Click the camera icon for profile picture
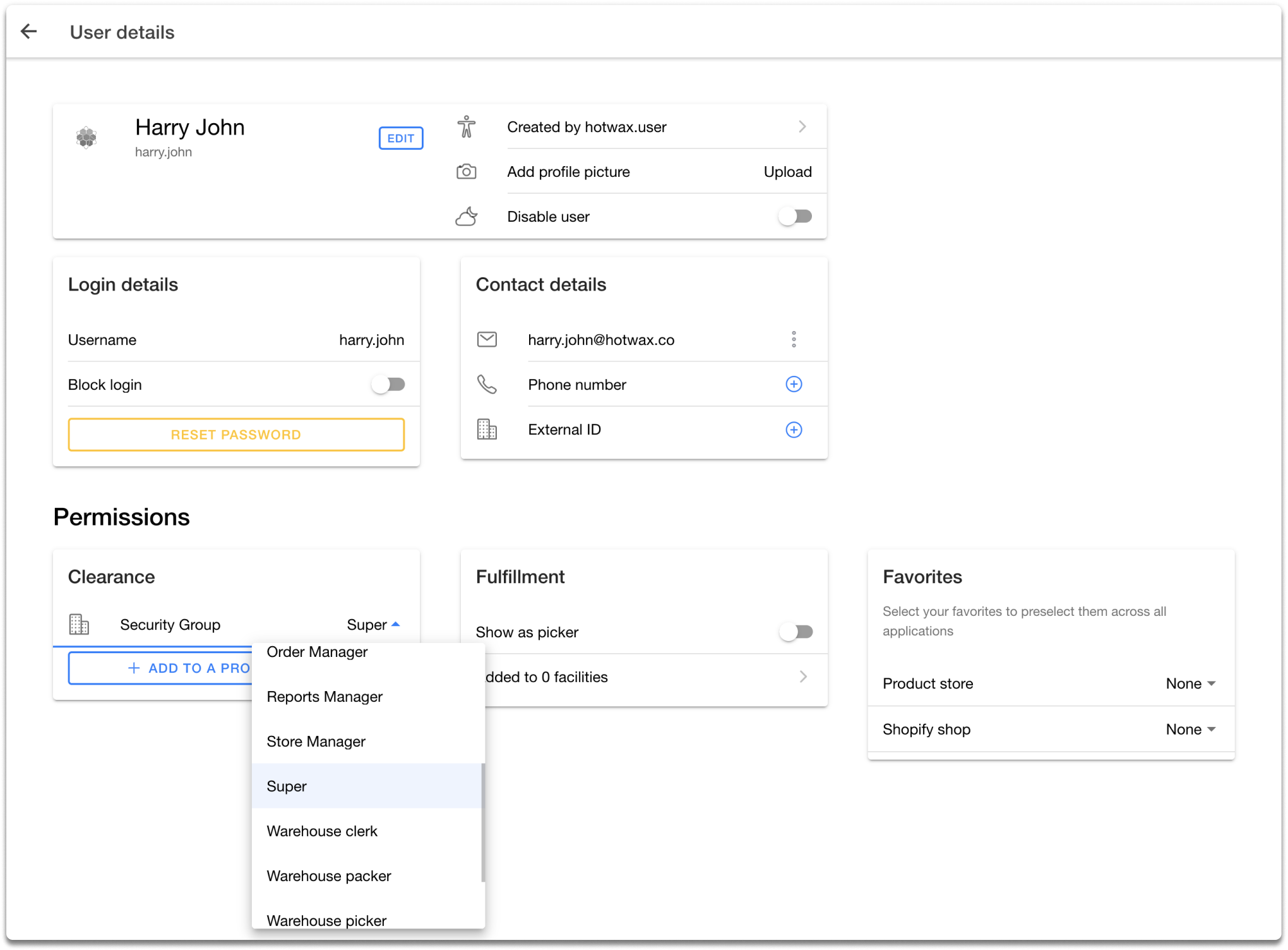The image size is (1288, 950). click(x=466, y=172)
